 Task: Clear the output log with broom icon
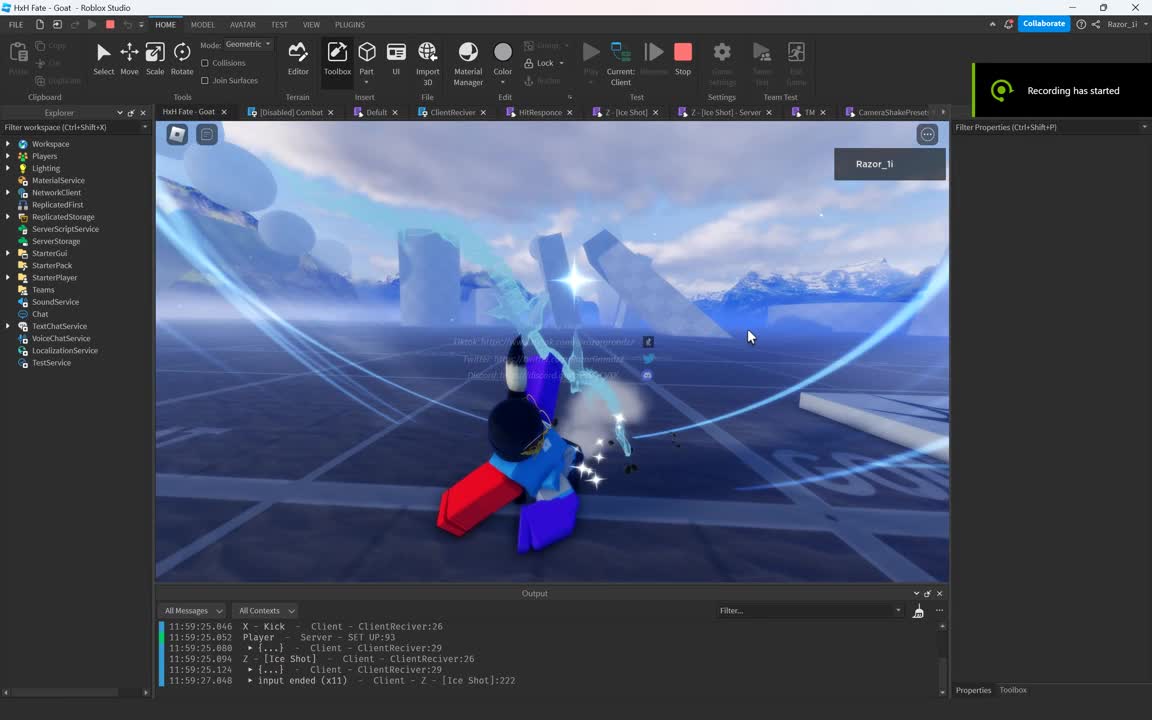pos(918,611)
